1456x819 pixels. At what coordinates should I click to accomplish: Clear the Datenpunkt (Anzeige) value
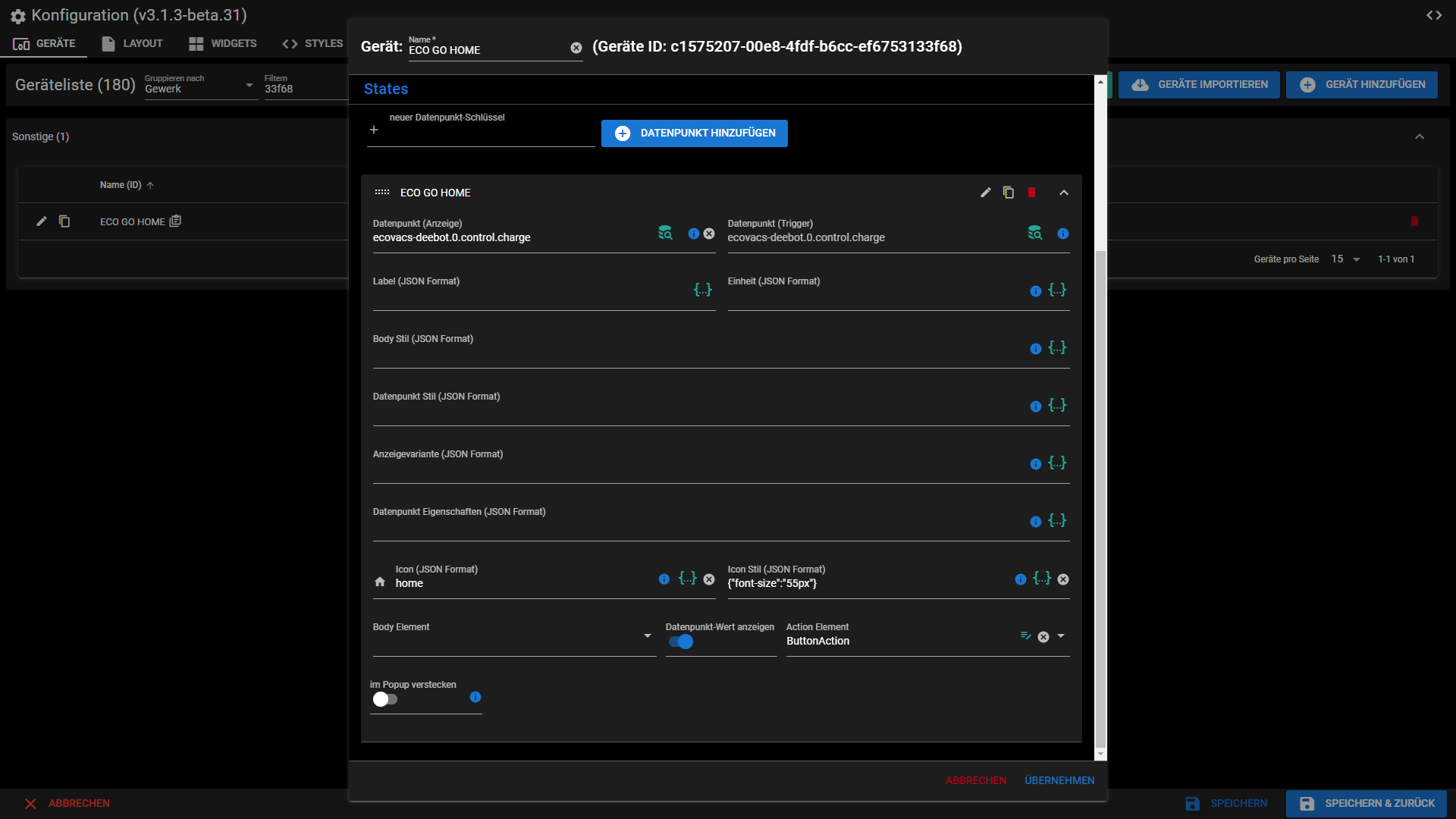pyautogui.click(x=709, y=234)
